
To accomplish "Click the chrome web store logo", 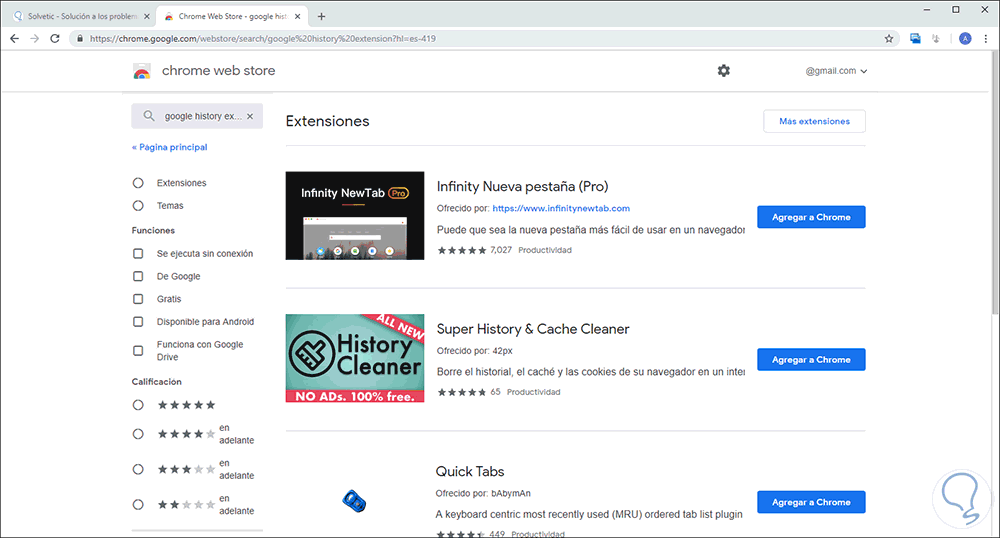I will pos(142,71).
